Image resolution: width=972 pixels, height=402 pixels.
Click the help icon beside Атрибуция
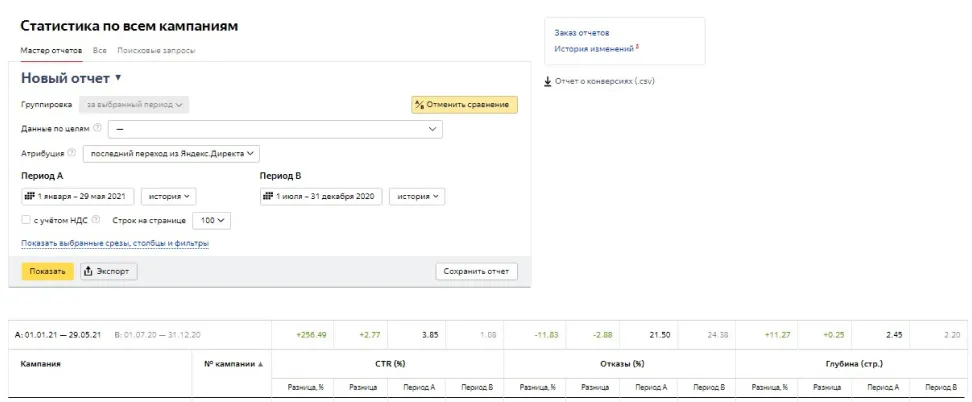pyautogui.click(x=72, y=154)
